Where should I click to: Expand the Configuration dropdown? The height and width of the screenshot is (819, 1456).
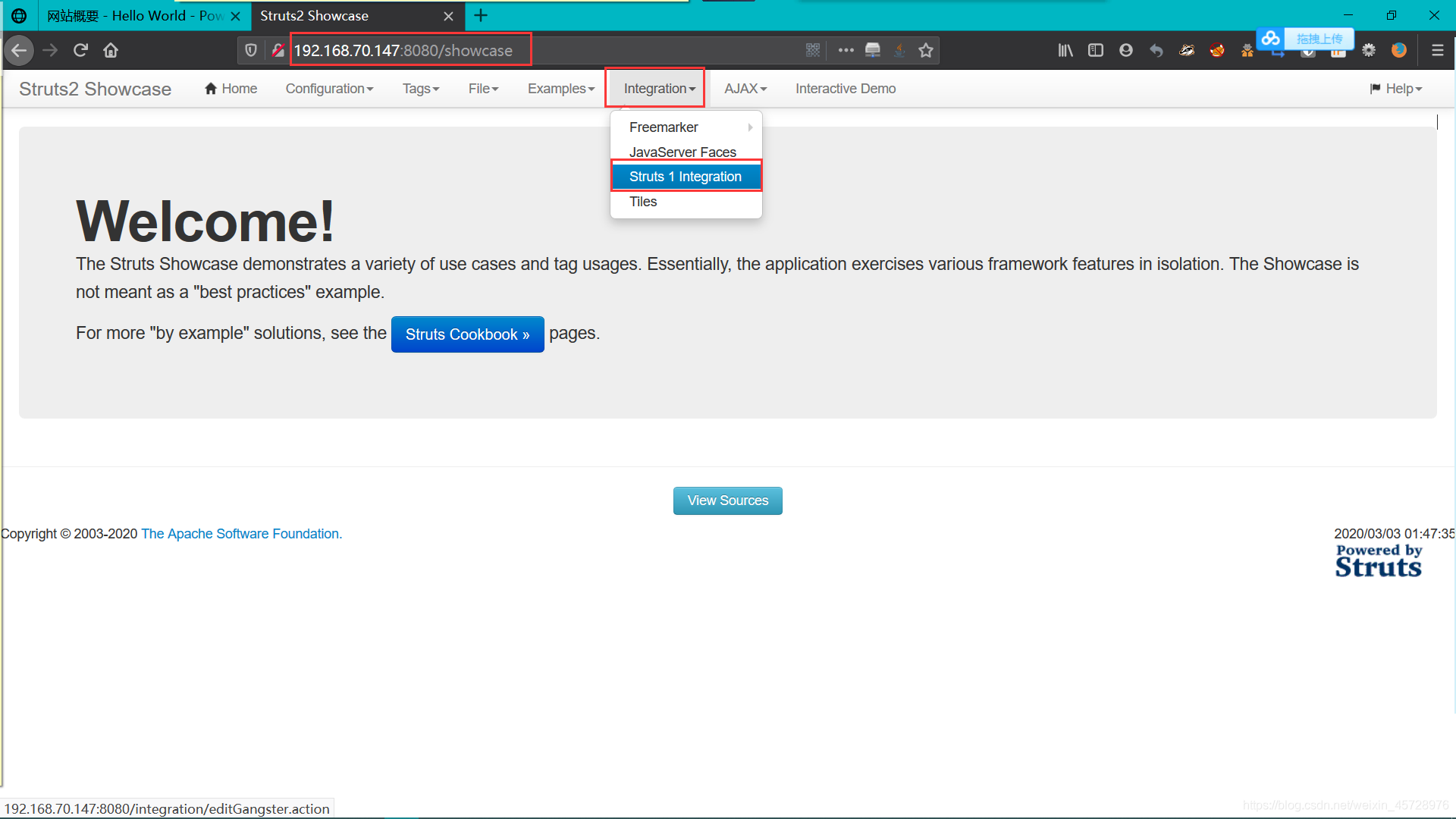tap(330, 89)
